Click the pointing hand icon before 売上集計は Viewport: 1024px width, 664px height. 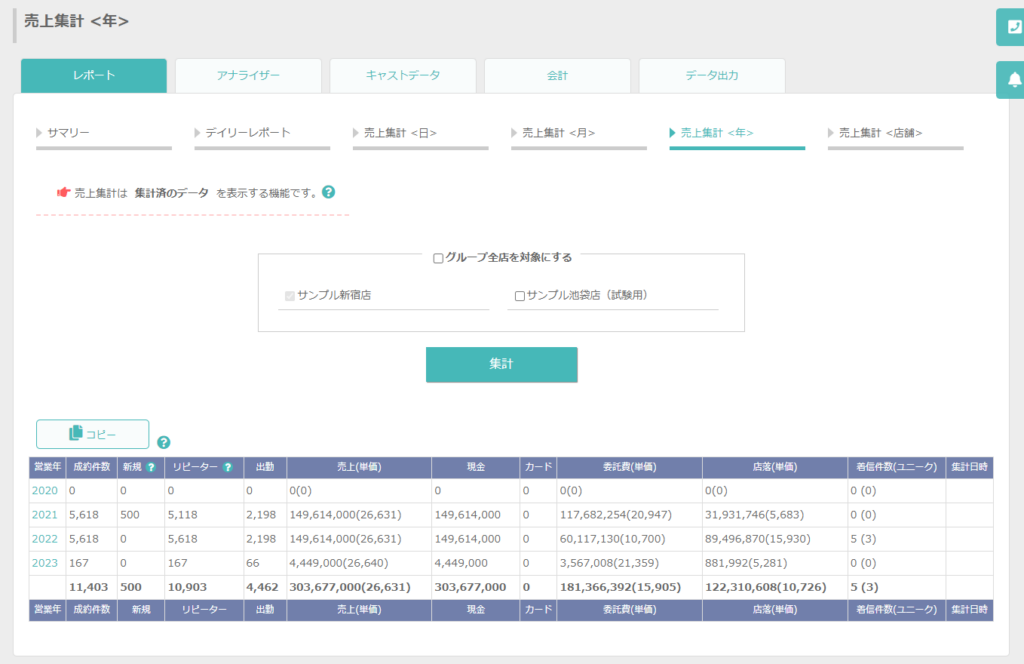[x=63, y=192]
